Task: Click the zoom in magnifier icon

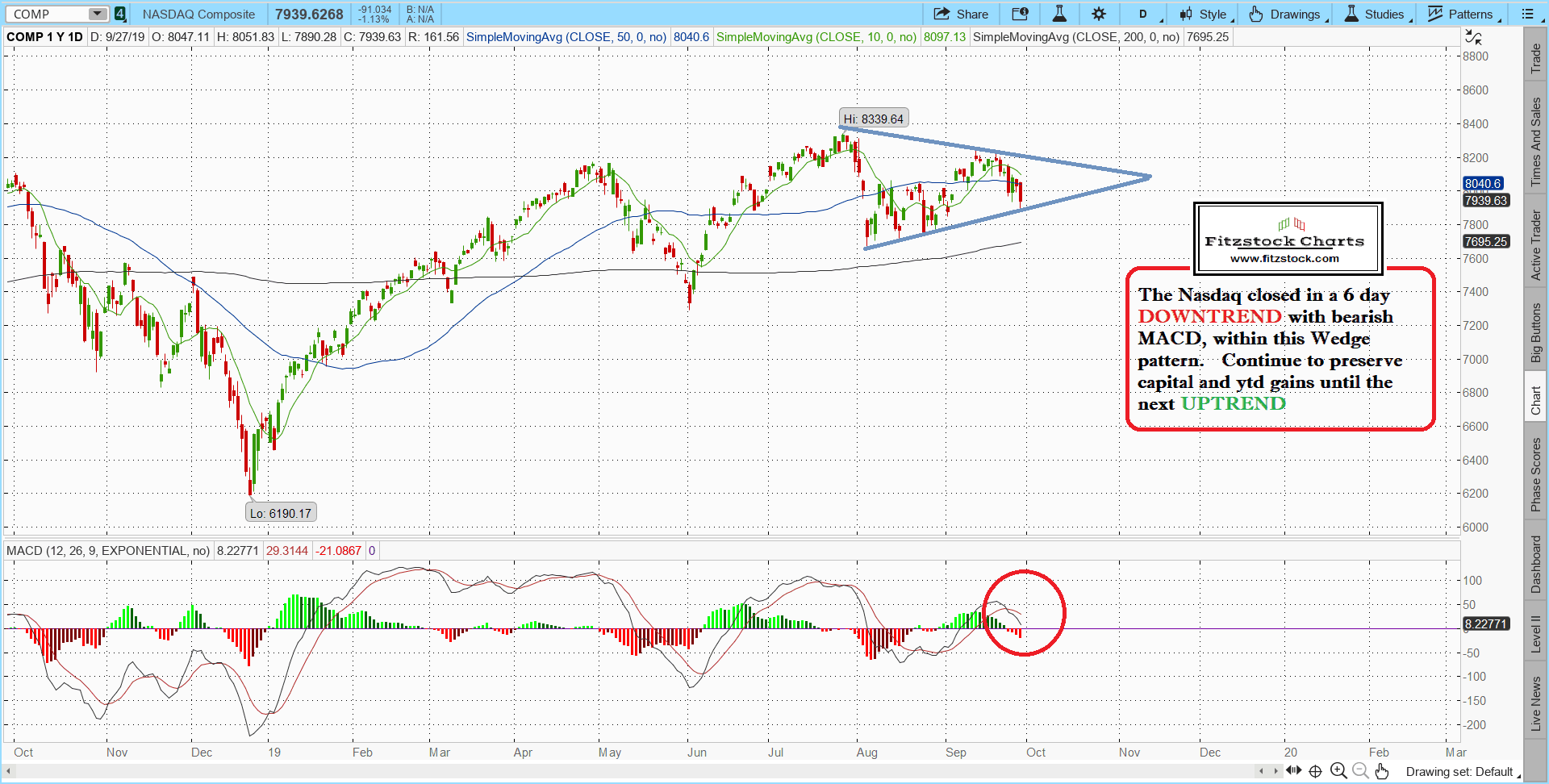Action: coord(1338,771)
